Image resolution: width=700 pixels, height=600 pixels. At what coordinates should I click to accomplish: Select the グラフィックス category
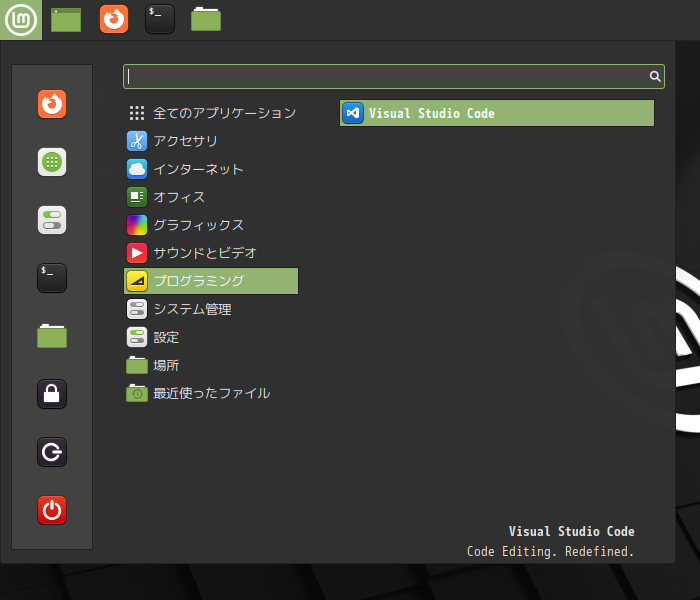pos(211,225)
